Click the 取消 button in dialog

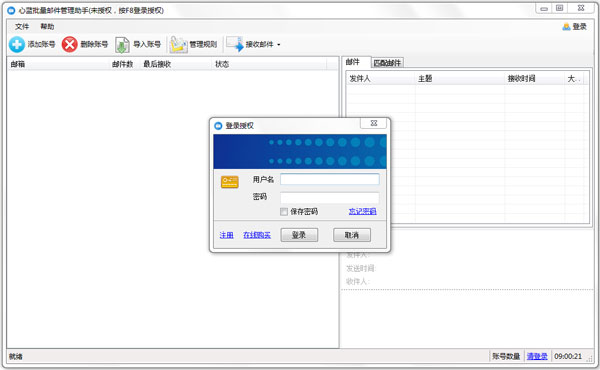[x=352, y=235]
